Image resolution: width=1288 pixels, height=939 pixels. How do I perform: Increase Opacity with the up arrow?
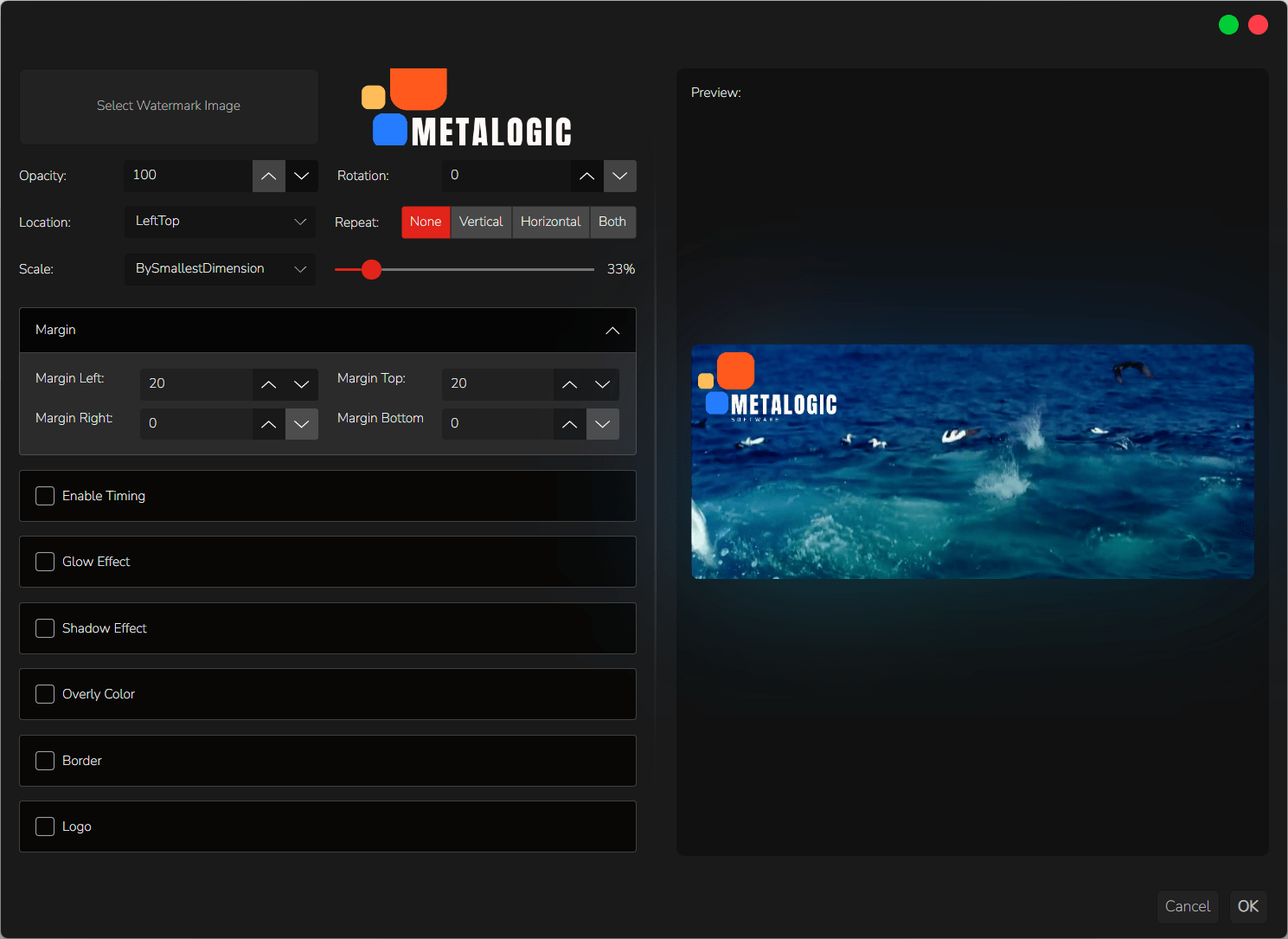[269, 177]
